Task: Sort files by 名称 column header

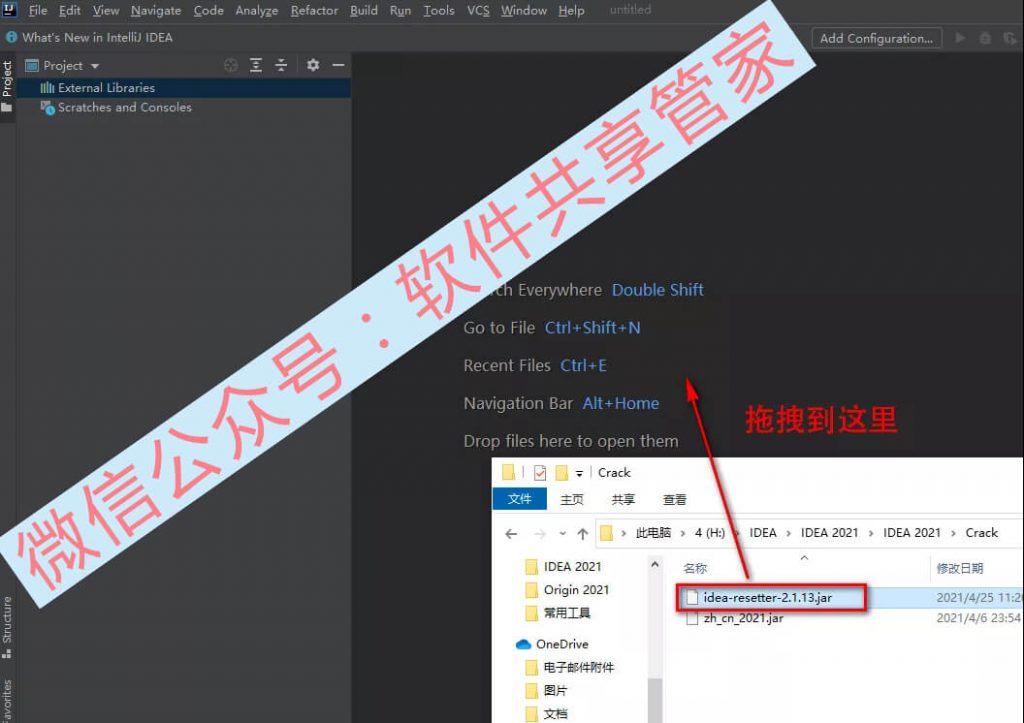Action: tap(695, 568)
